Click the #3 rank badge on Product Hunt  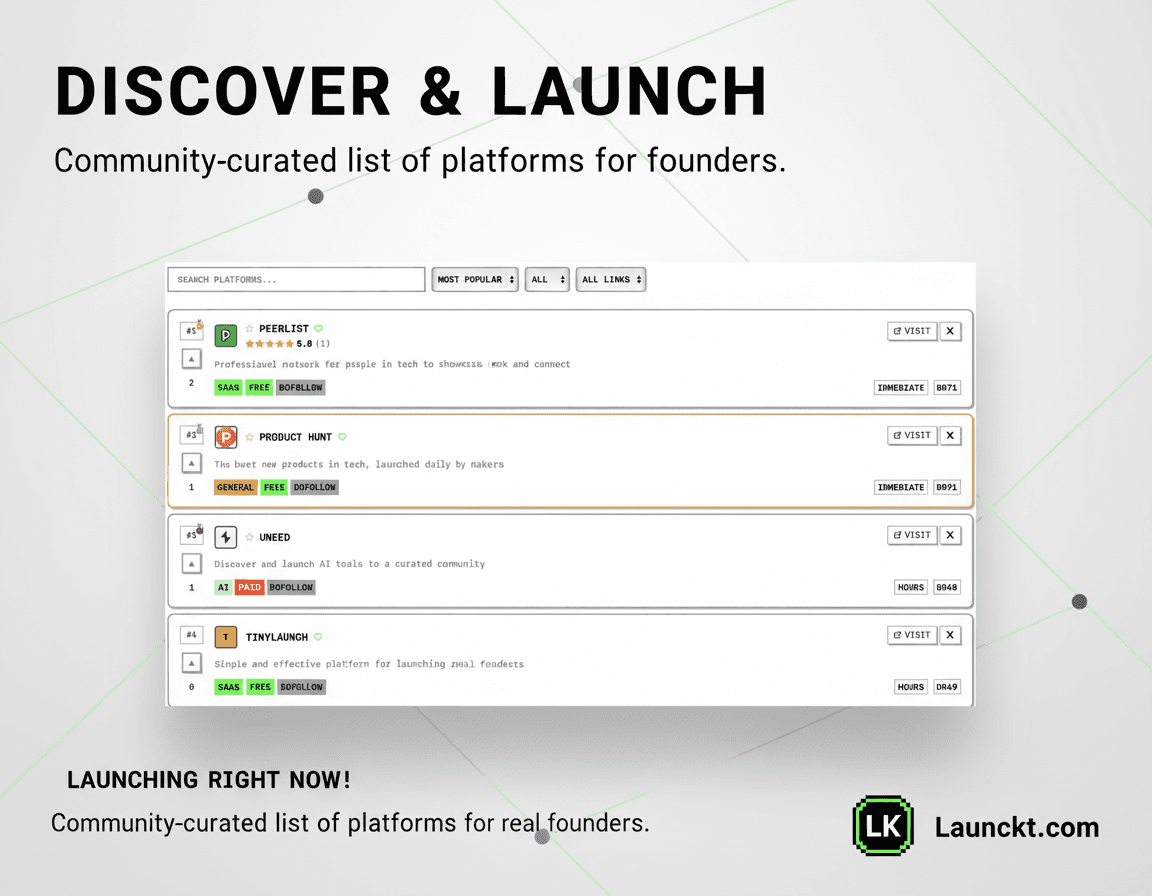tap(191, 434)
